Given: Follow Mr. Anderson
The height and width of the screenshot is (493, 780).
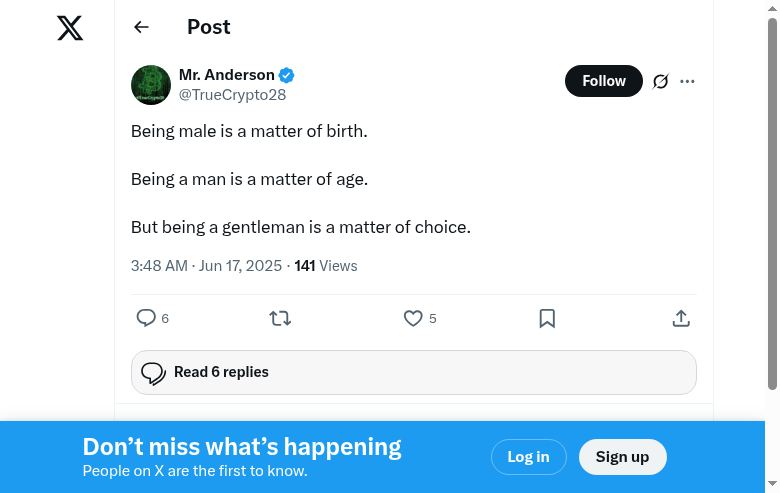Looking at the screenshot, I should click(604, 81).
